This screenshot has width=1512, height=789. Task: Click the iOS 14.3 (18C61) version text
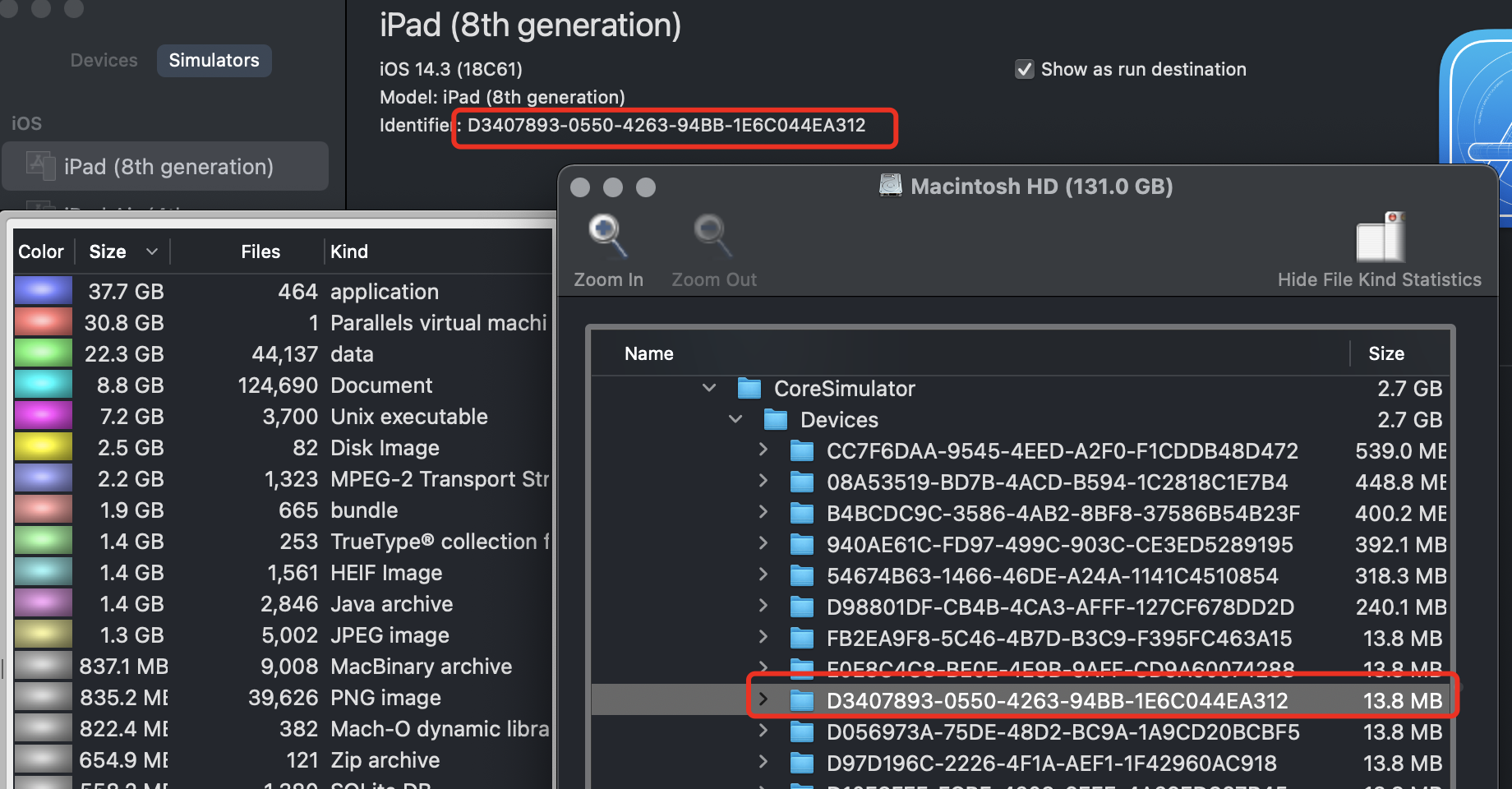[451, 69]
